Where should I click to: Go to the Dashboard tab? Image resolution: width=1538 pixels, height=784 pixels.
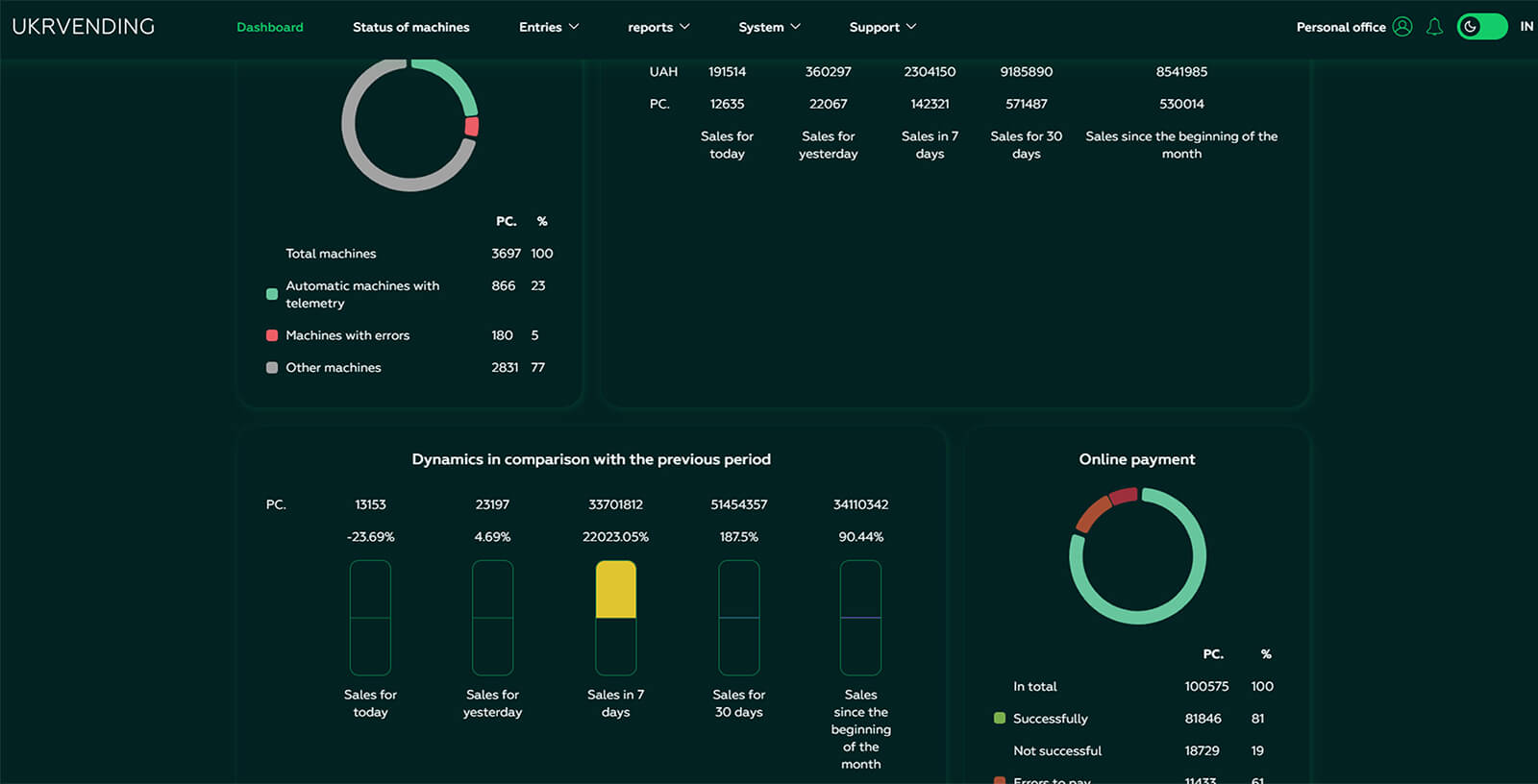pyautogui.click(x=270, y=27)
